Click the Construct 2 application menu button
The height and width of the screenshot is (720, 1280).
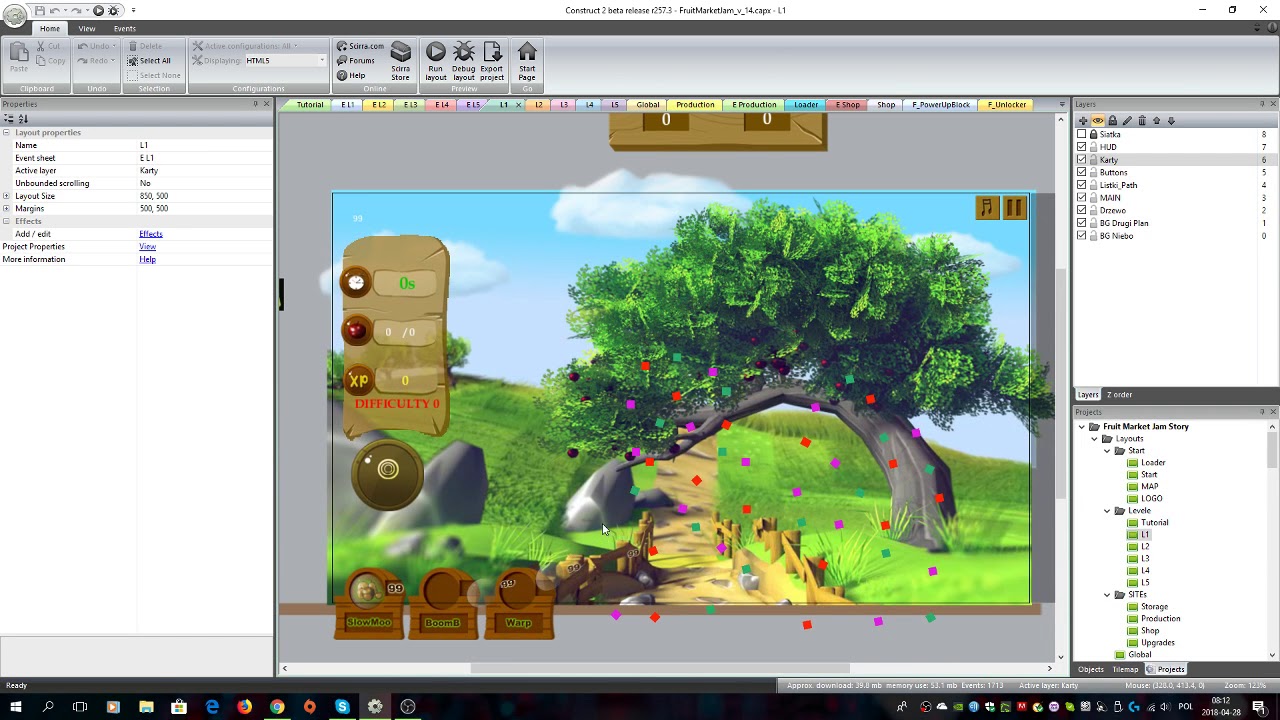(x=14, y=14)
